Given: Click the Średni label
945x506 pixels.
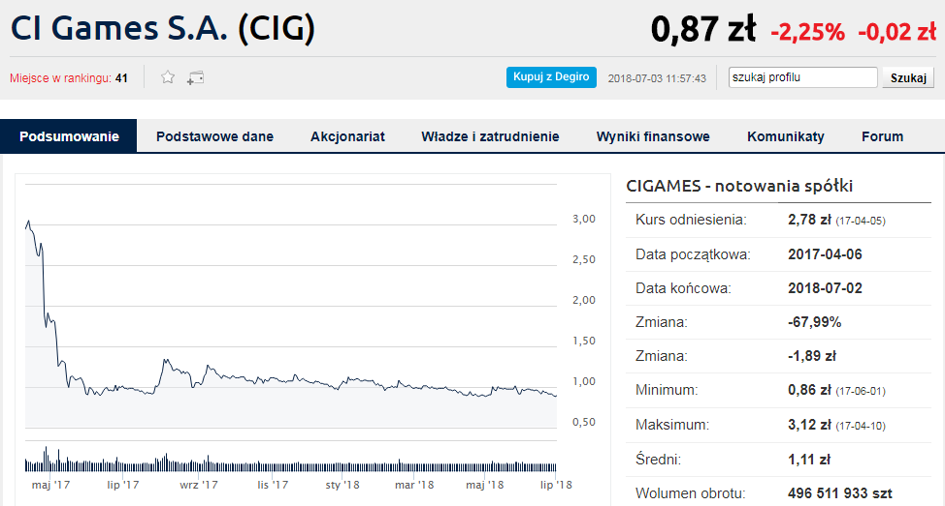Looking at the screenshot, I should point(658,460).
